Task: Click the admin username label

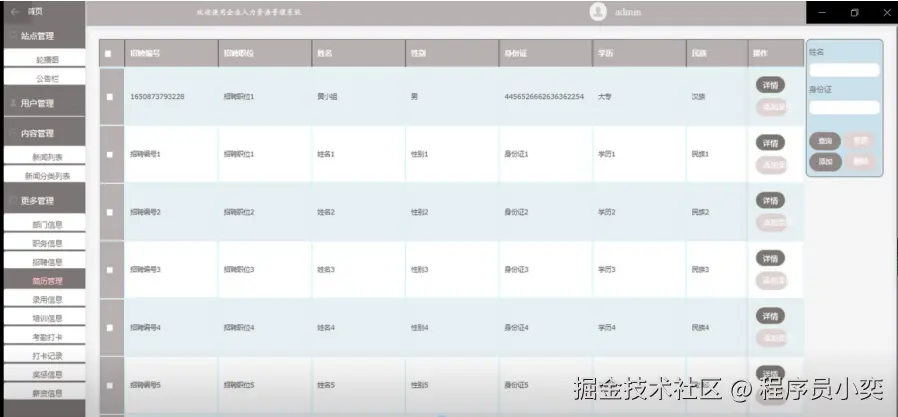Action: 628,12
